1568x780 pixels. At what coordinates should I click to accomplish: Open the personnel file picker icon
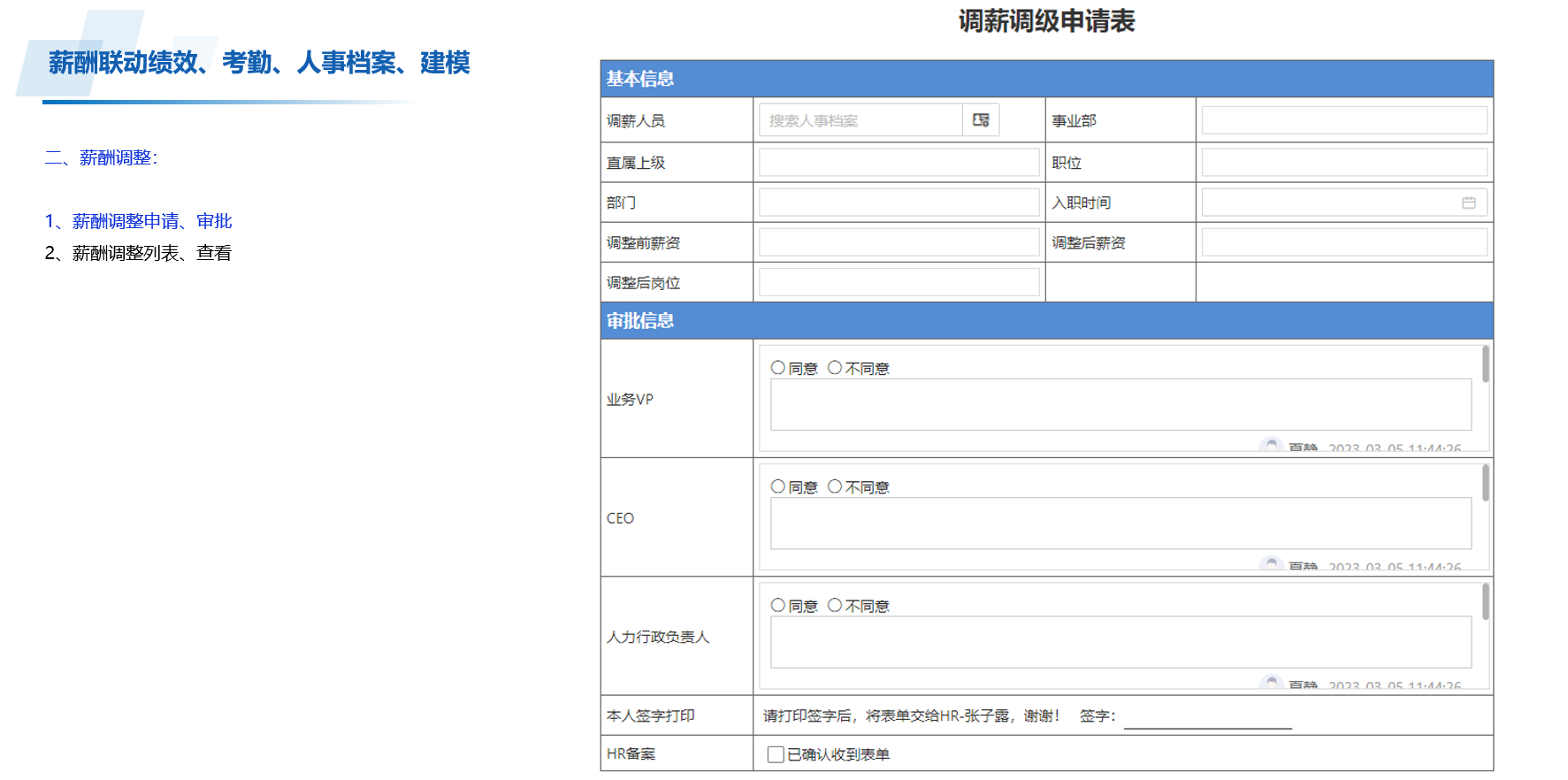tap(981, 120)
